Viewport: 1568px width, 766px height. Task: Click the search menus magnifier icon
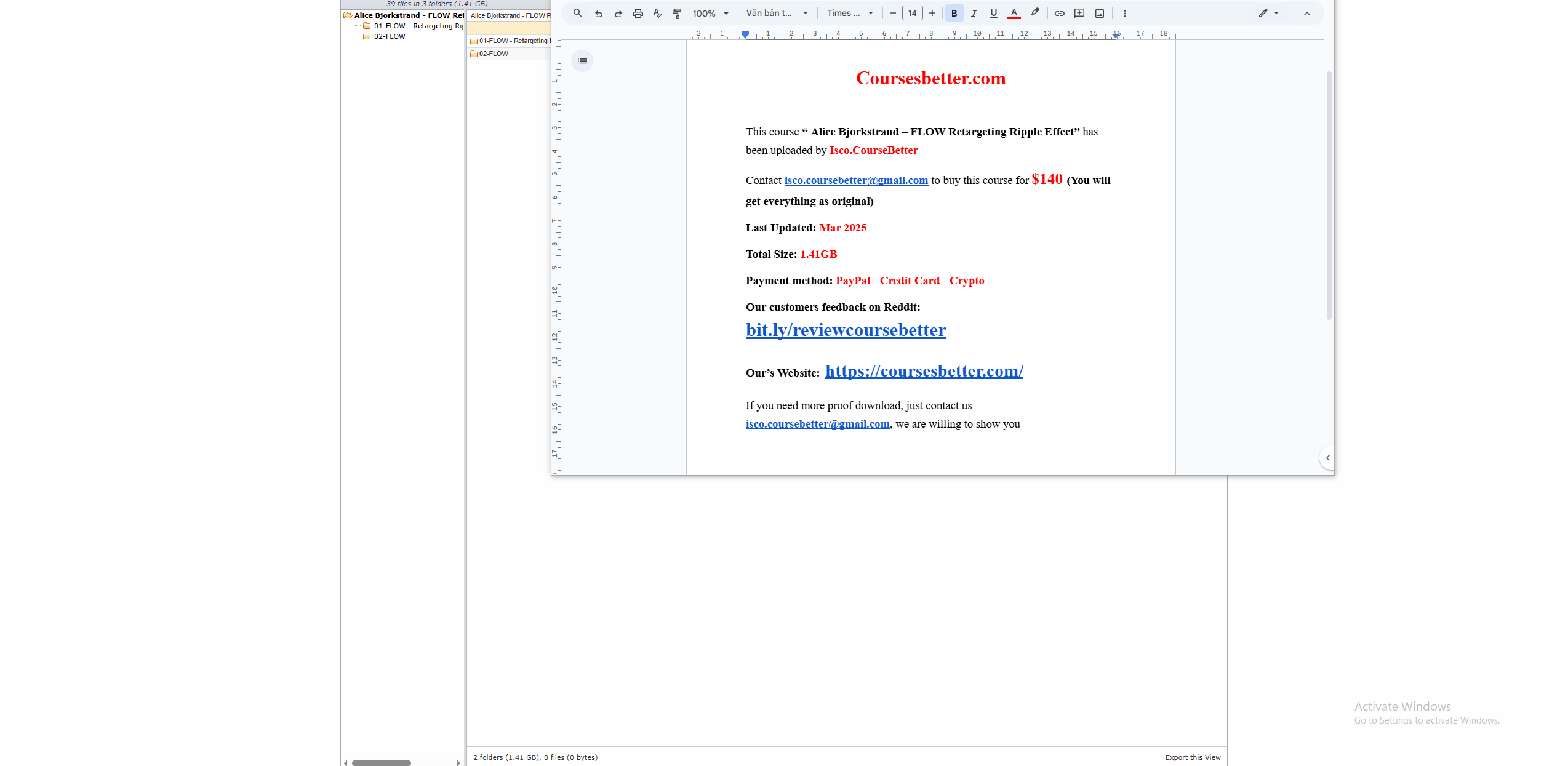pyautogui.click(x=577, y=13)
